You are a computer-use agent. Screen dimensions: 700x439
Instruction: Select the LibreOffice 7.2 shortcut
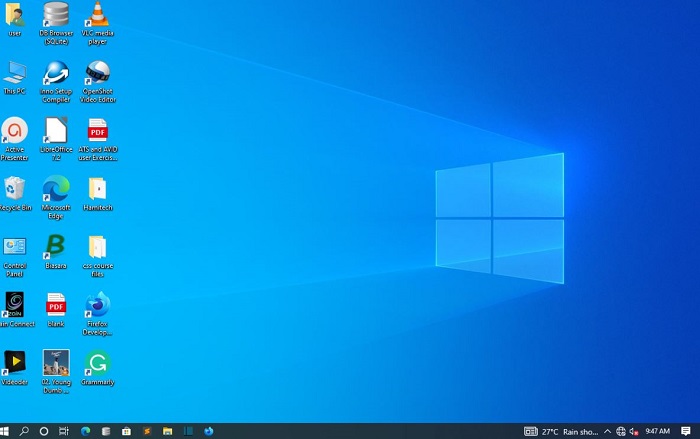pos(56,139)
